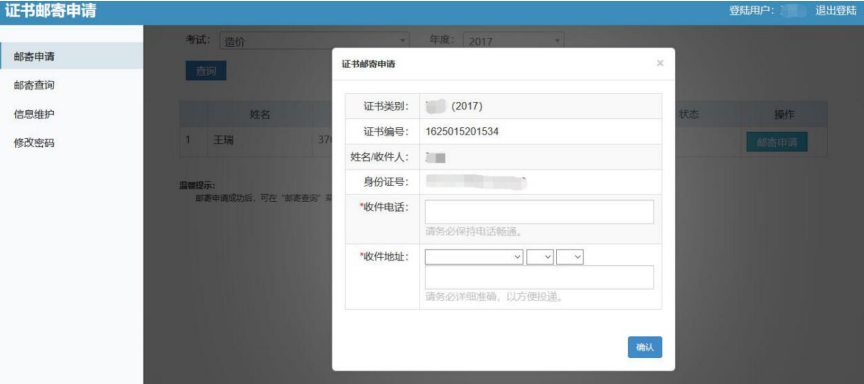Open the 考试 dropdown showing 造价
864x384 pixels.
click(315, 41)
